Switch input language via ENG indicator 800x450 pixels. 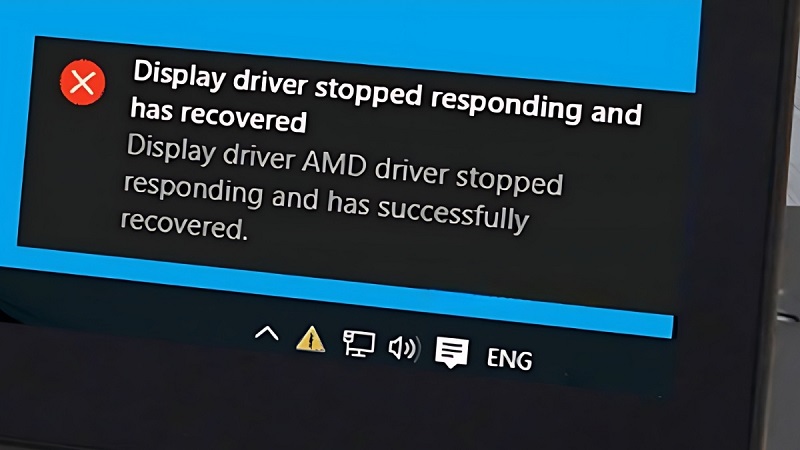[509, 359]
